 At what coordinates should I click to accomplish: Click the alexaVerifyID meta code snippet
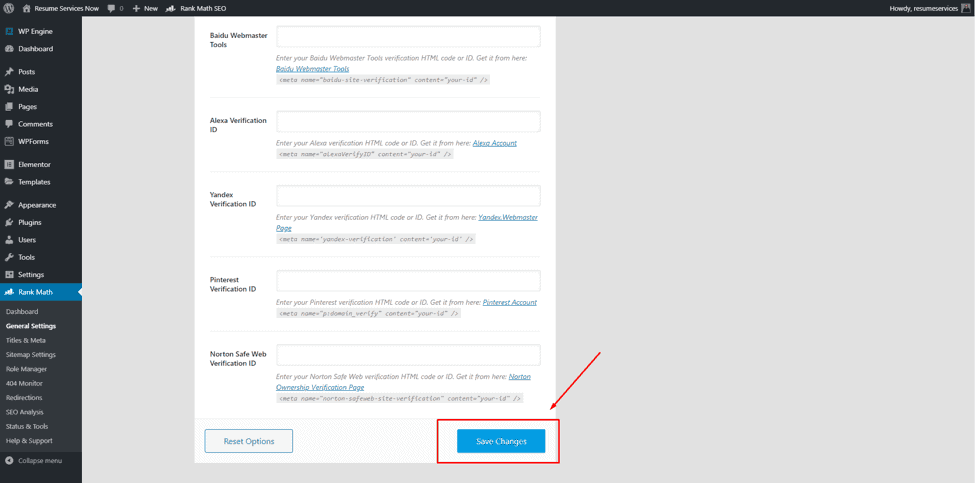point(365,154)
